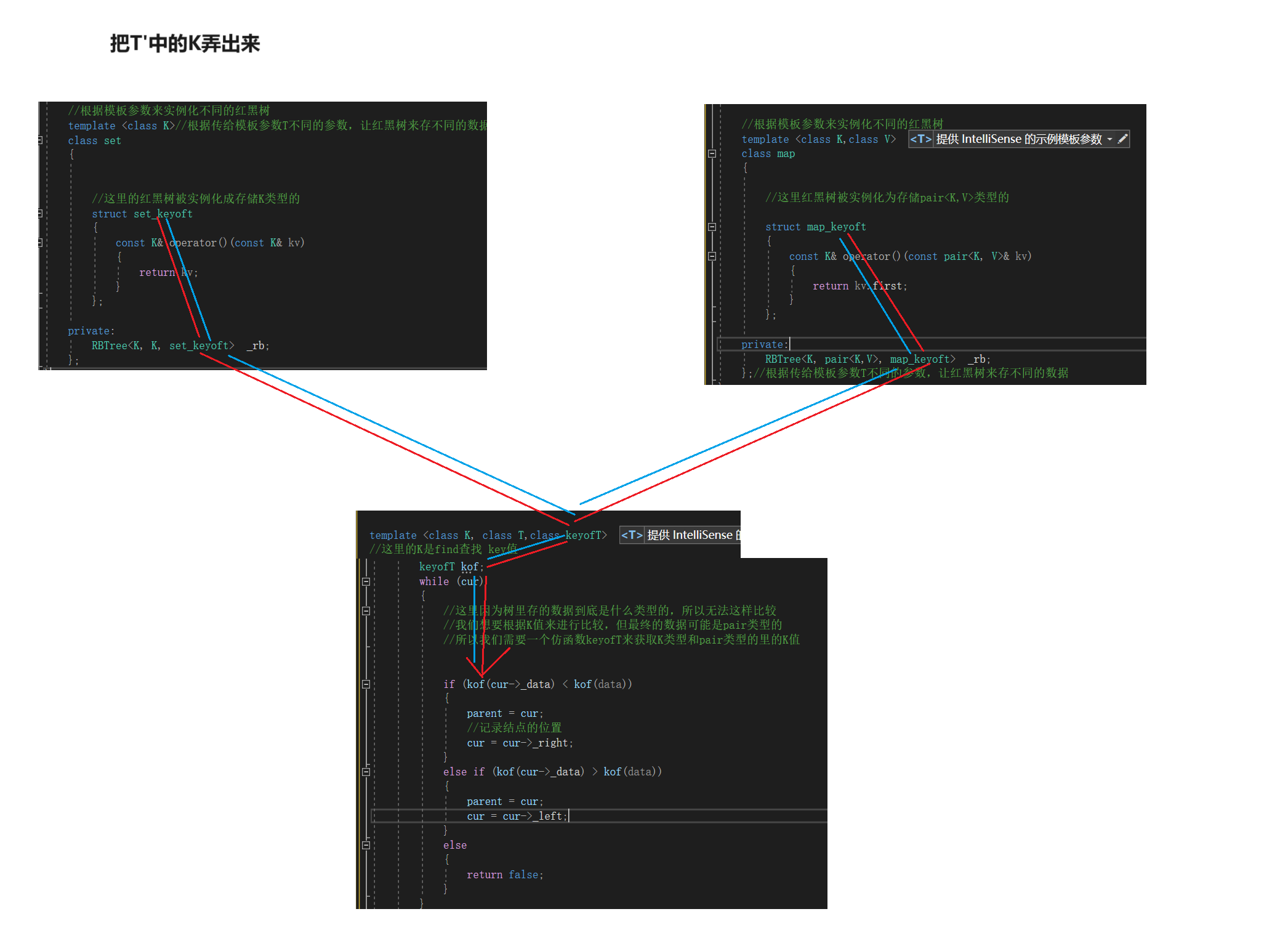Click 'template <class K, class T,class keyofT>' line

pos(488,535)
